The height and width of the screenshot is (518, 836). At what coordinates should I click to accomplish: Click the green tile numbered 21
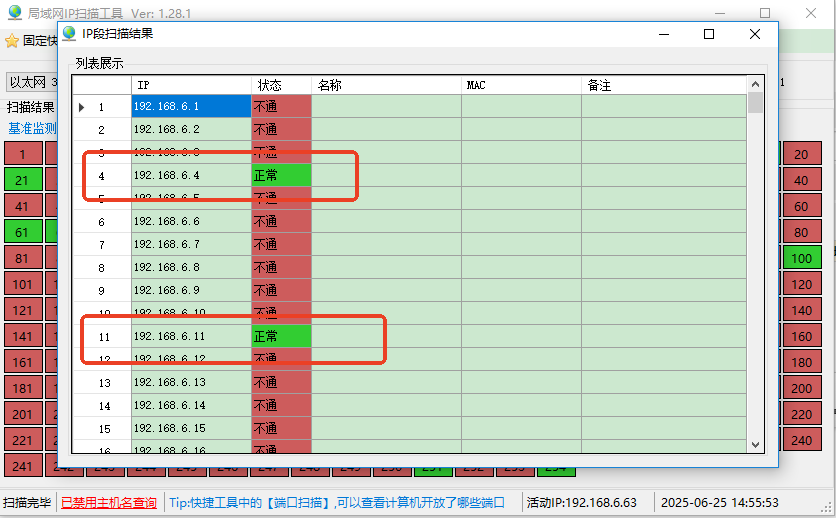(23, 180)
